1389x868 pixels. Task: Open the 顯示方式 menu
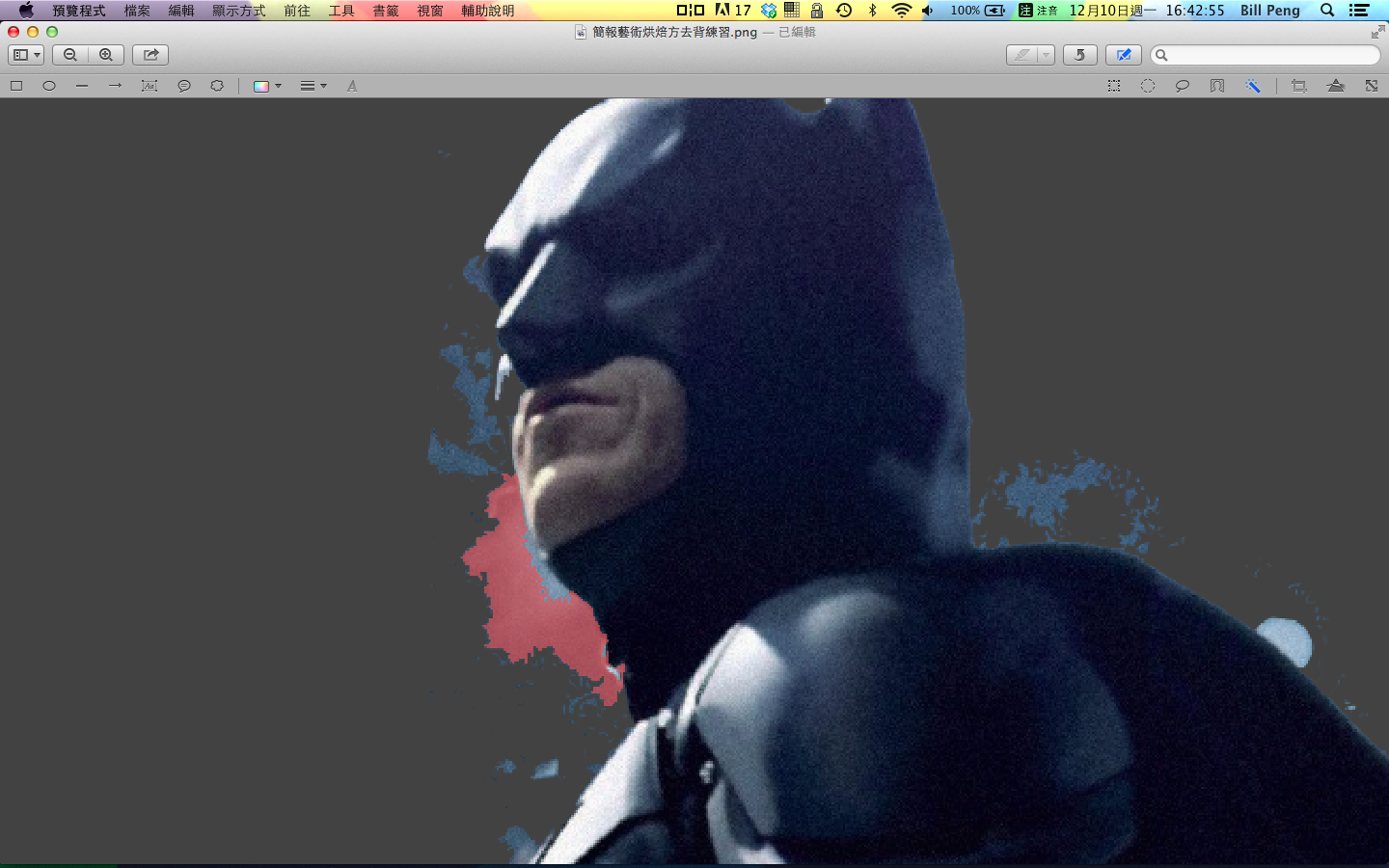tap(239, 11)
